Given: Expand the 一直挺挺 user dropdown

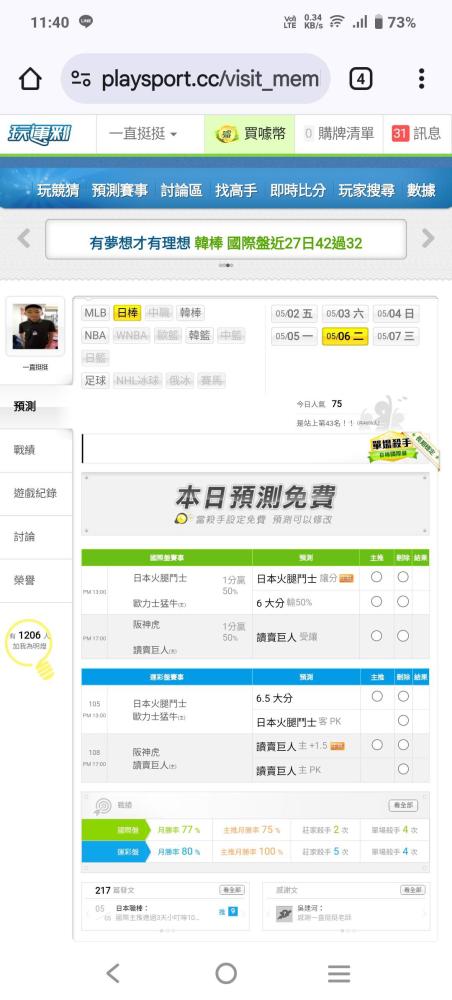Looking at the screenshot, I should 143,134.
